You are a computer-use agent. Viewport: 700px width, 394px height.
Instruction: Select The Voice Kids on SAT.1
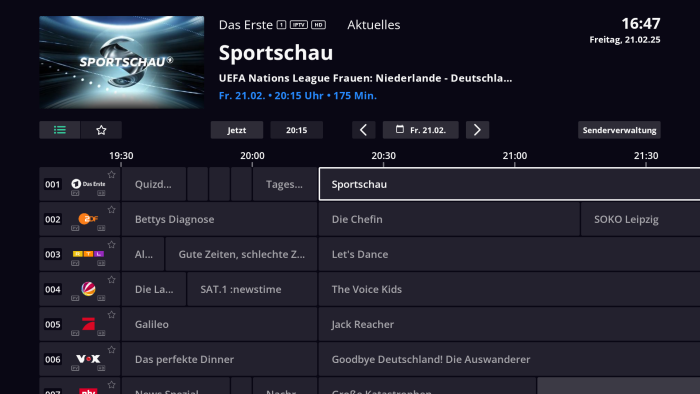(509, 289)
